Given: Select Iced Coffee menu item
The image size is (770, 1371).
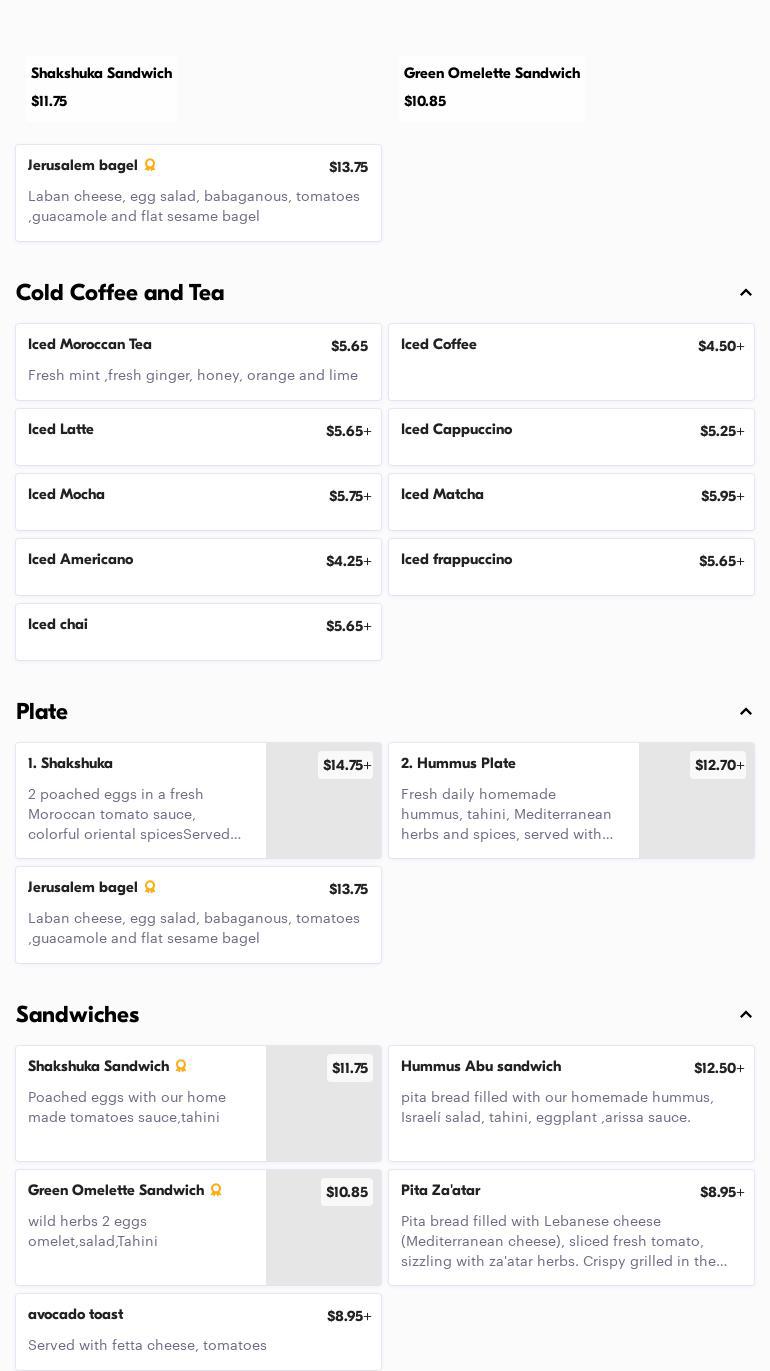Looking at the screenshot, I should 571,361.
